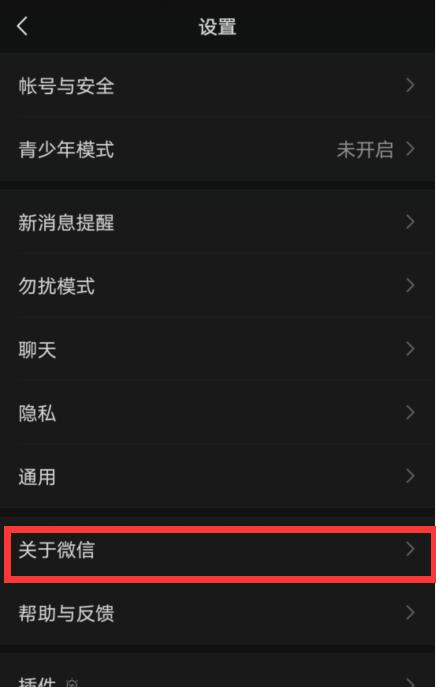Open 帮助与反馈 page

pyautogui.click(x=217, y=613)
